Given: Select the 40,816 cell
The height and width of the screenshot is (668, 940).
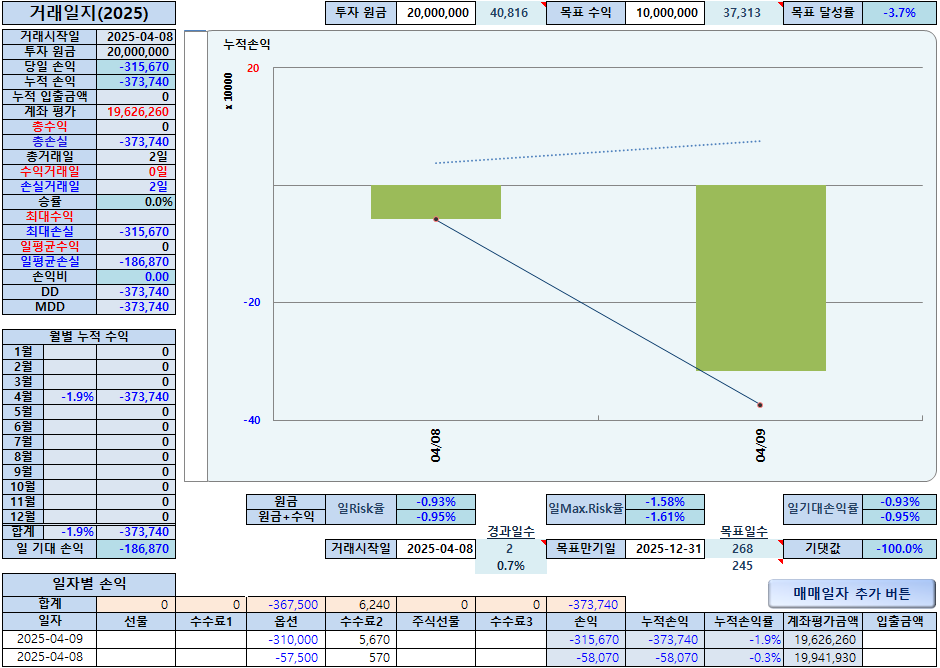Looking at the screenshot, I should coord(510,13).
